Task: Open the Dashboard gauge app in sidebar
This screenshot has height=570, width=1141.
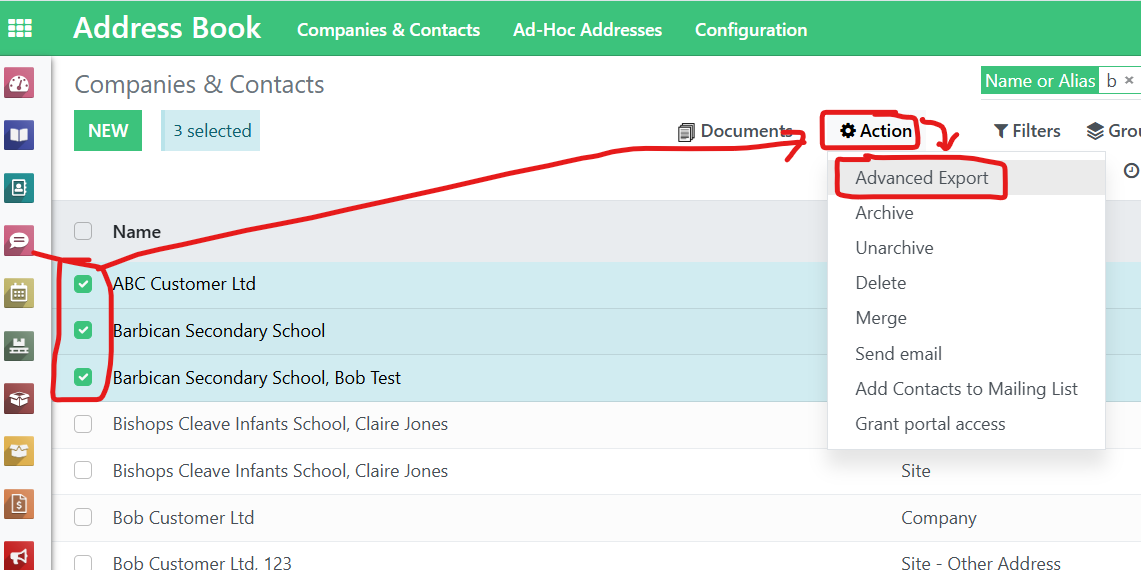Action: [x=19, y=83]
